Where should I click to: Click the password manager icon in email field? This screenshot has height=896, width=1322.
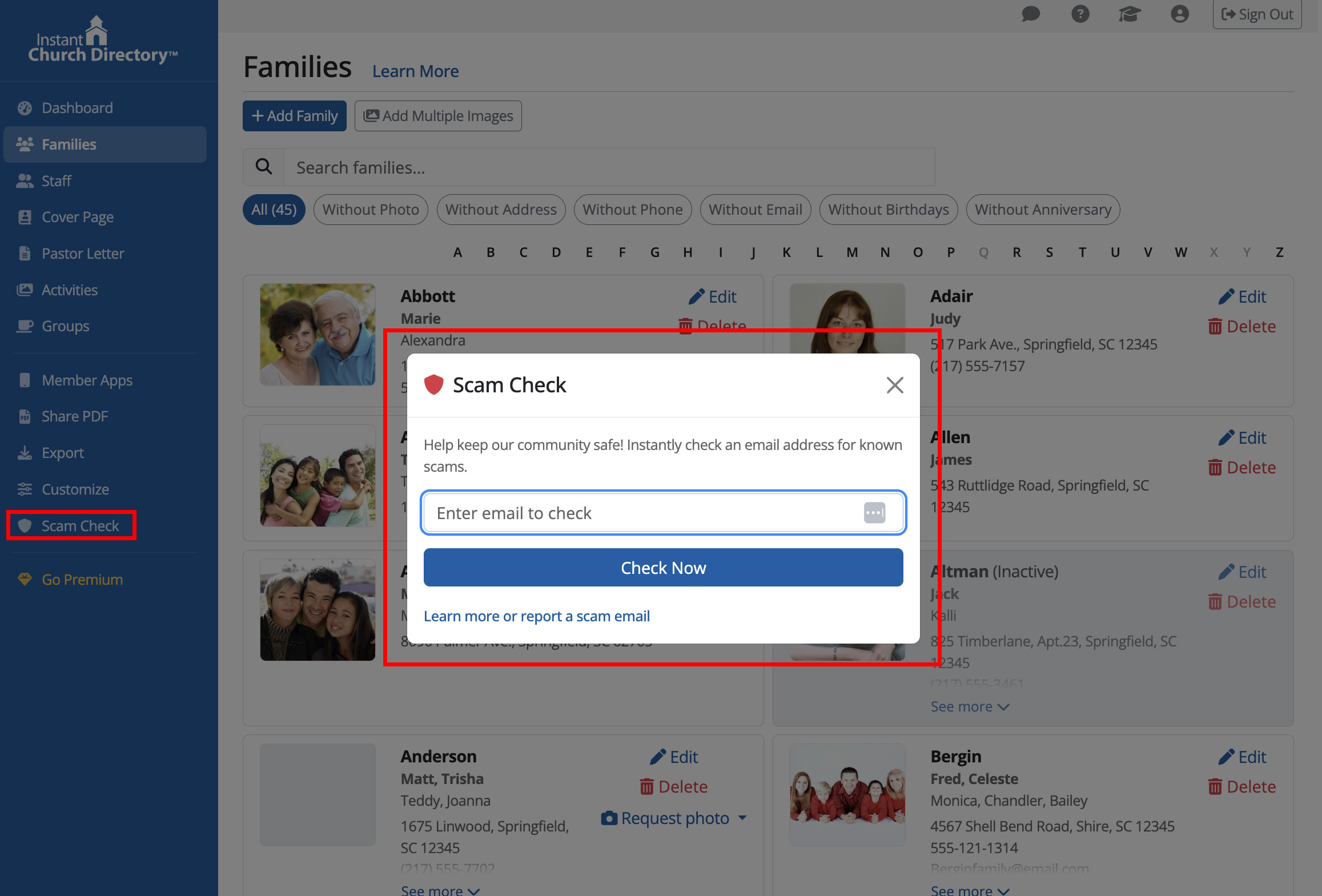point(874,513)
